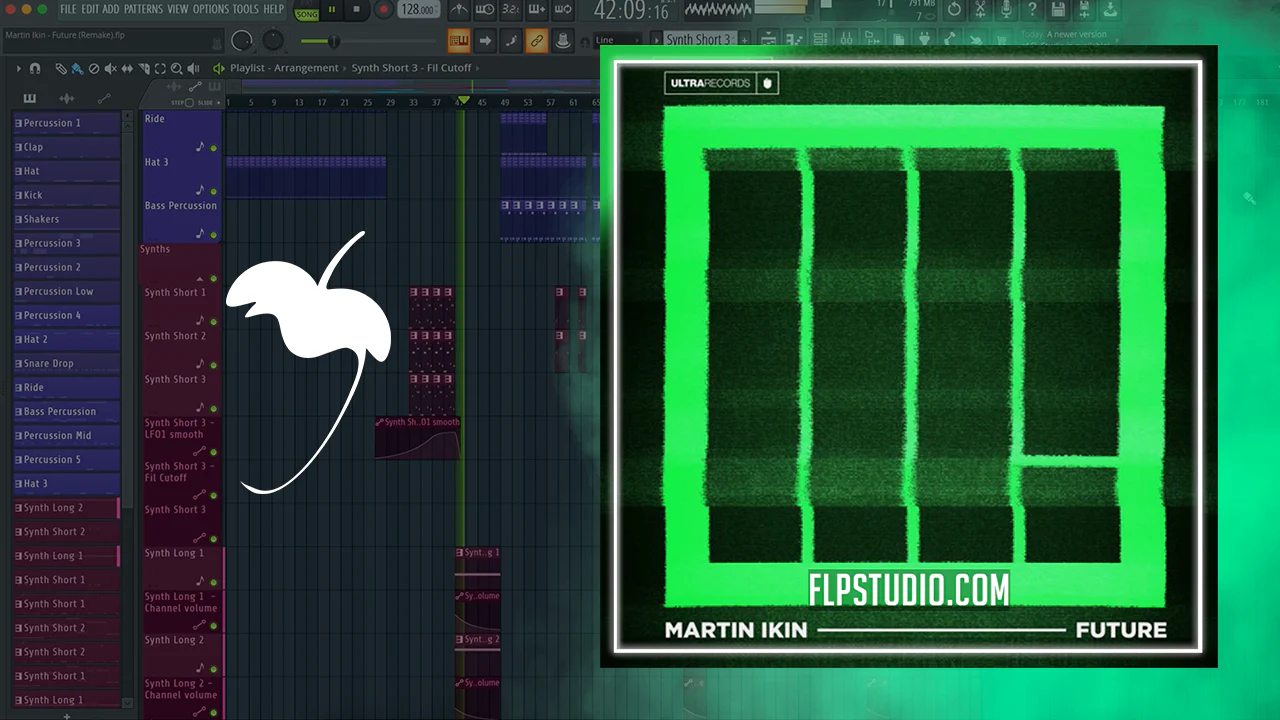Select the Mute tool
Viewport: 1280px width, 720px height.
point(111,68)
